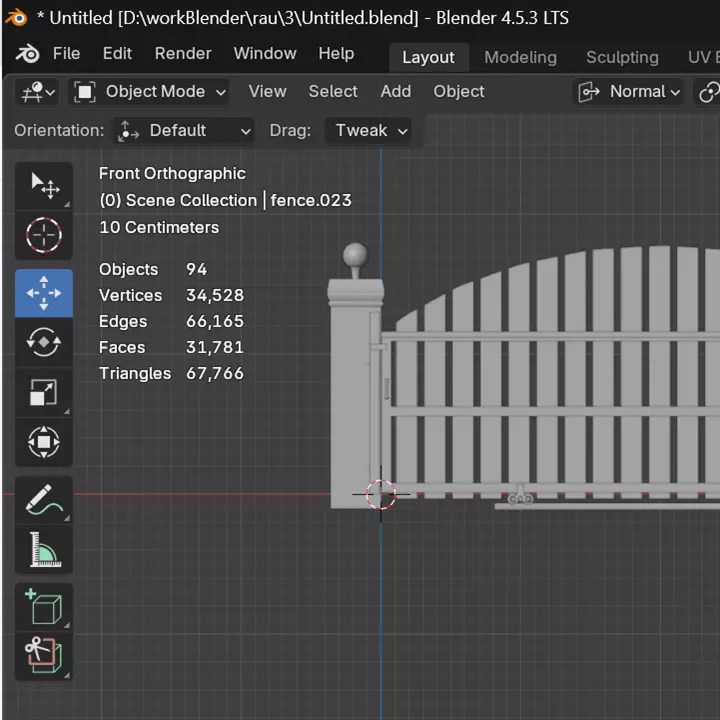This screenshot has width=720, height=720.
Task: Click the 'Front Orthographic' view label
Action: (172, 174)
